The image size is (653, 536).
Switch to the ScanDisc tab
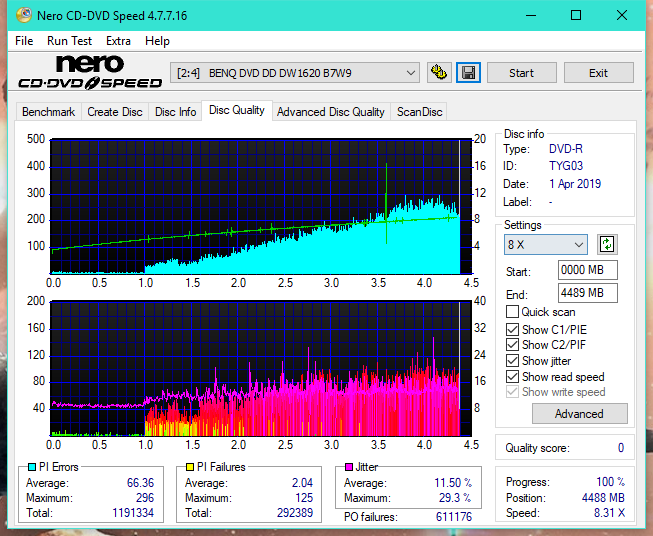(x=419, y=112)
